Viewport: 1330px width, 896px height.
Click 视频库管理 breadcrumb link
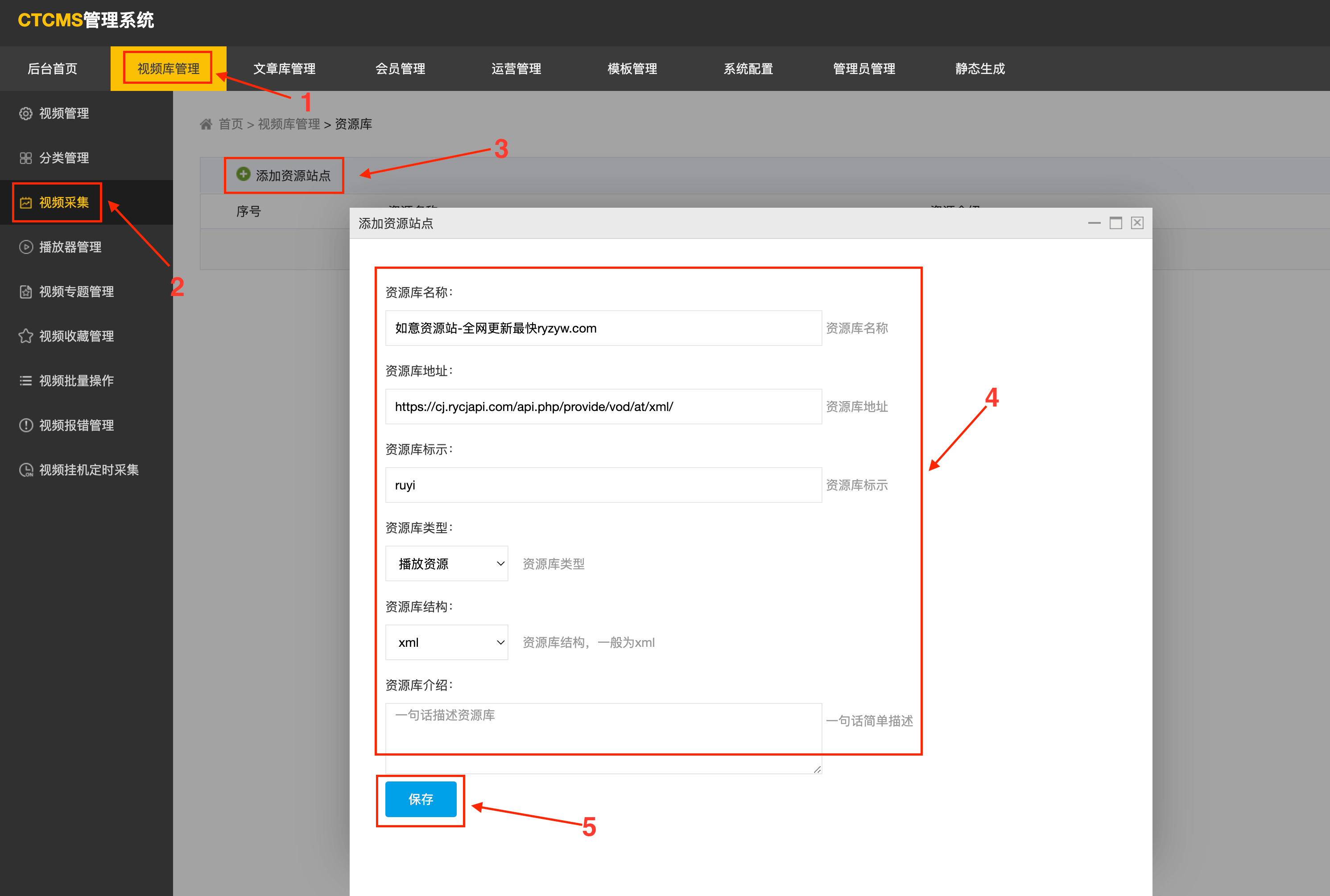[x=289, y=124]
